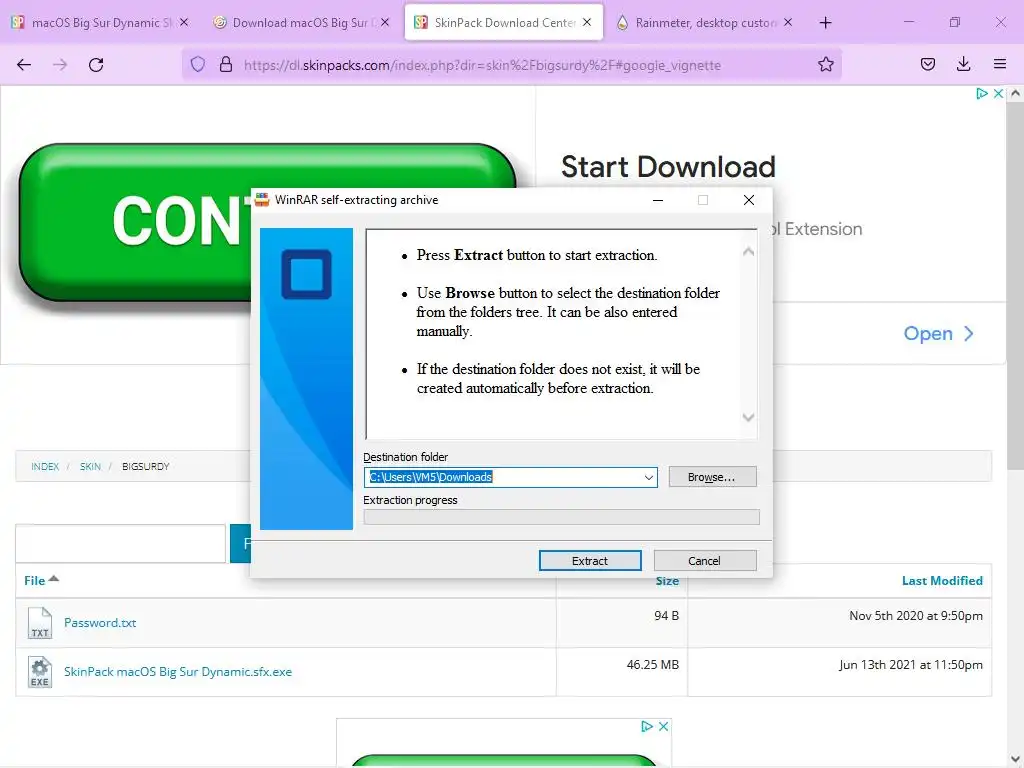This screenshot has height=768, width=1024.
Task: Sort by the Size column header
Action: coord(667,581)
